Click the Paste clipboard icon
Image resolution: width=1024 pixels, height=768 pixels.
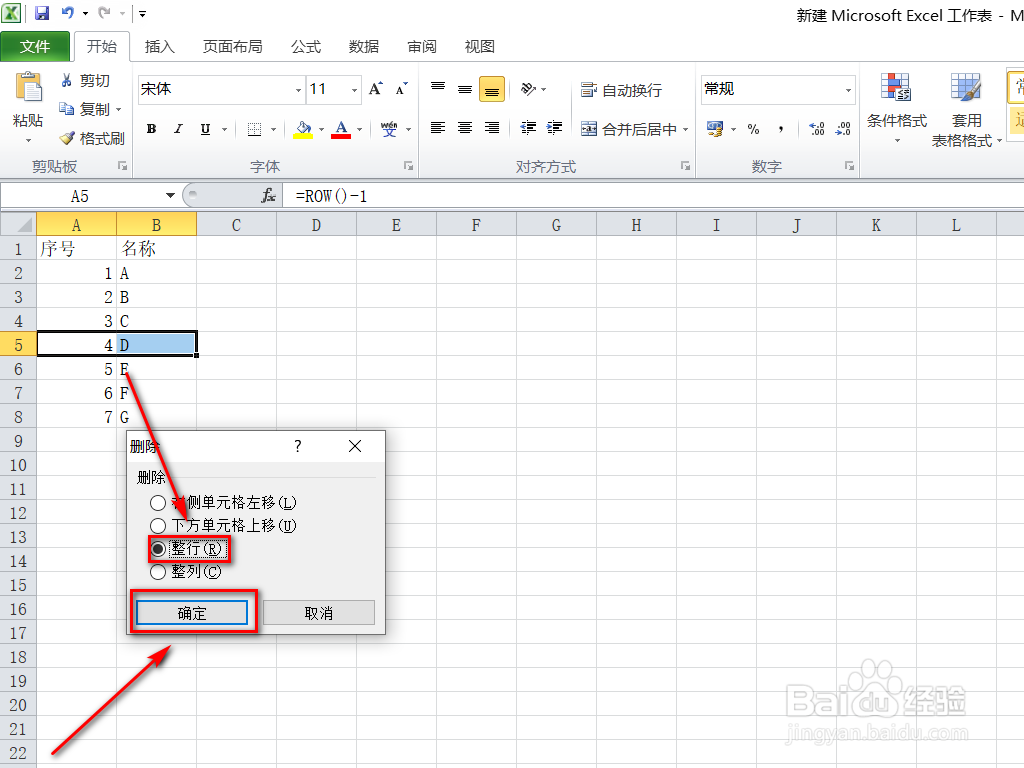pos(28,87)
